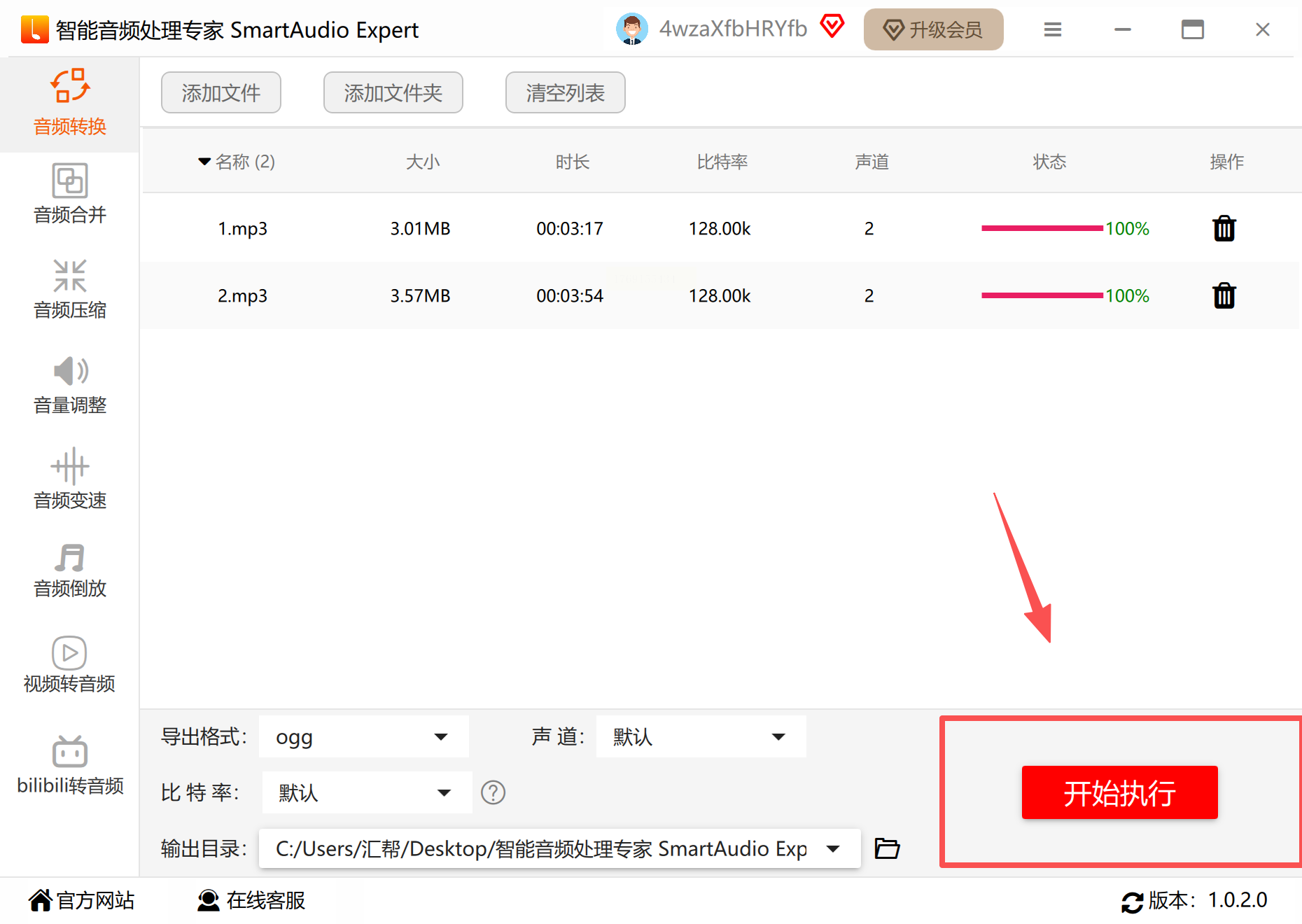
Task: Open the 音量调整 volume adjust module
Action: 70,384
